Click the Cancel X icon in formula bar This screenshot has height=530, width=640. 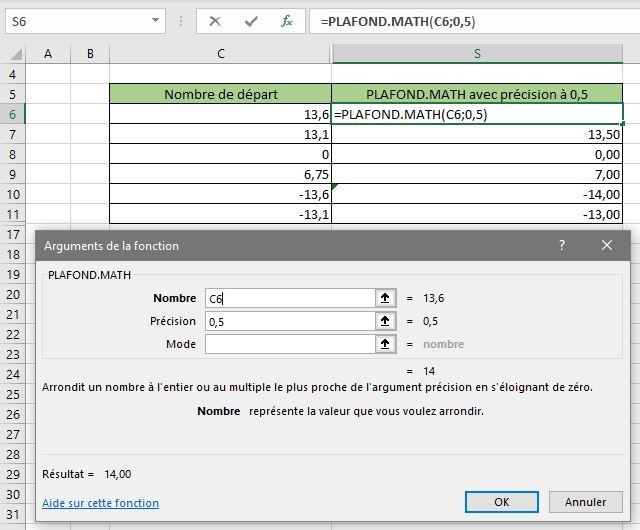click(x=217, y=20)
